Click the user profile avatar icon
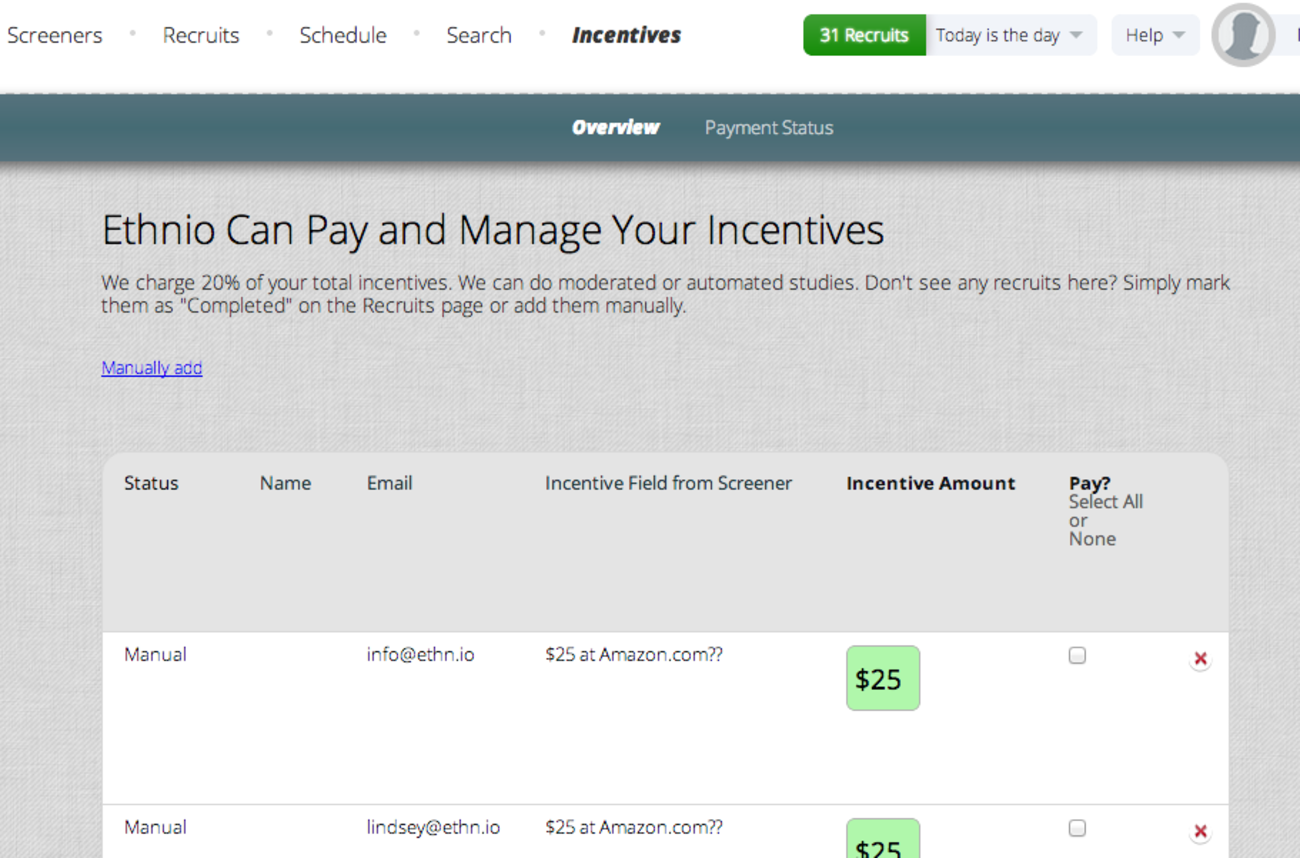 [x=1242, y=35]
